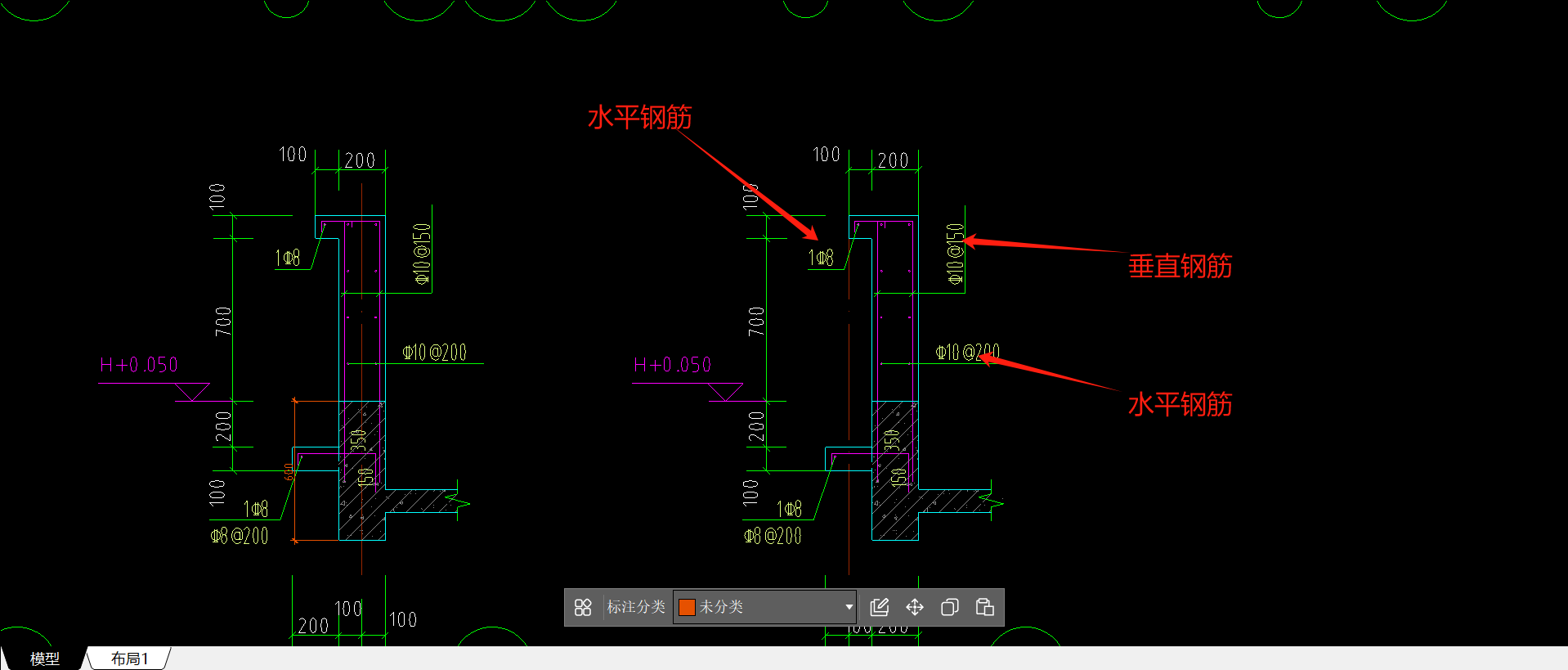Click the edit annotation pencil icon

coord(880,607)
